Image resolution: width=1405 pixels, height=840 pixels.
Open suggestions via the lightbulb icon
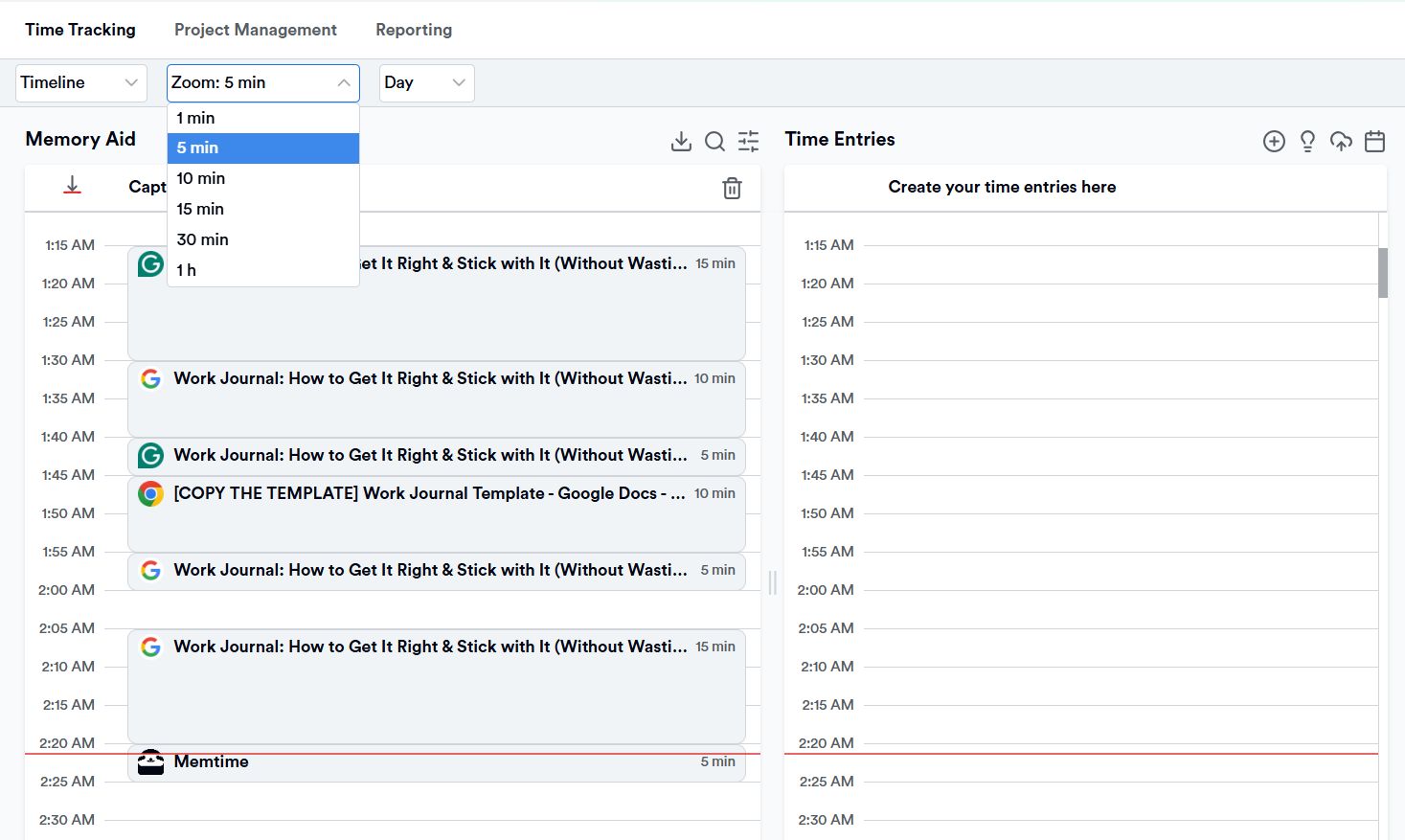click(1307, 141)
